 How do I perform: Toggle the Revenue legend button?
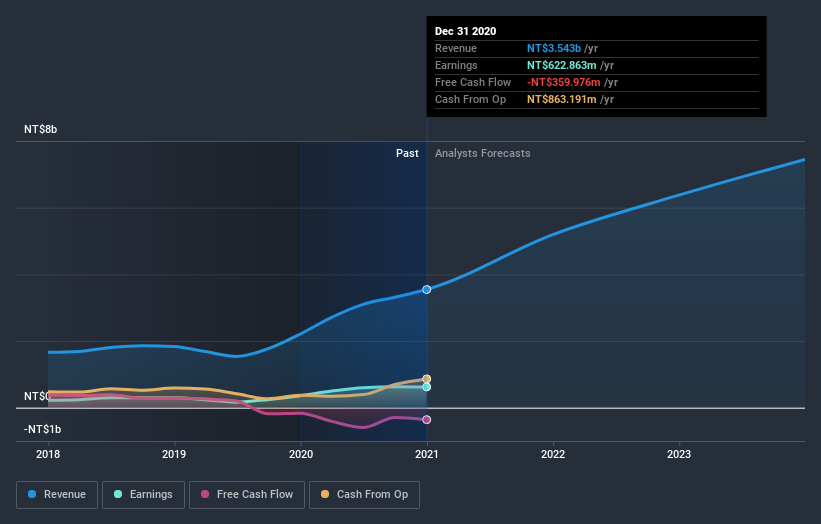click(57, 495)
